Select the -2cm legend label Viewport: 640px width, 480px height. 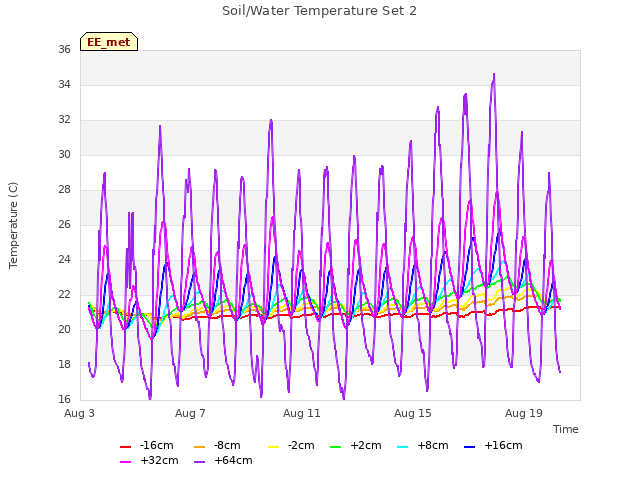(301, 445)
